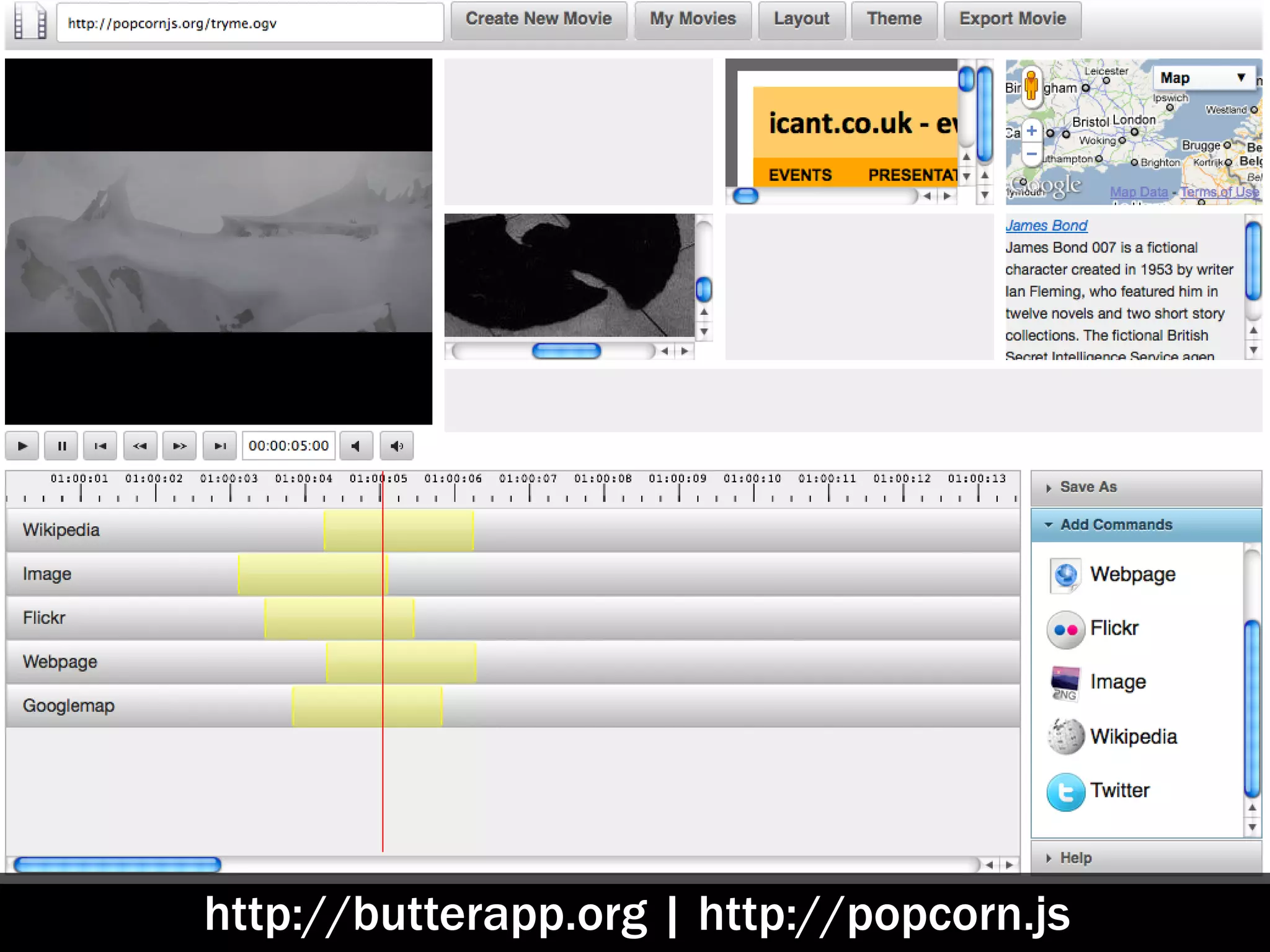Select the Twitter command icon
This screenshot has width=1270, height=952.
pyautogui.click(x=1065, y=792)
